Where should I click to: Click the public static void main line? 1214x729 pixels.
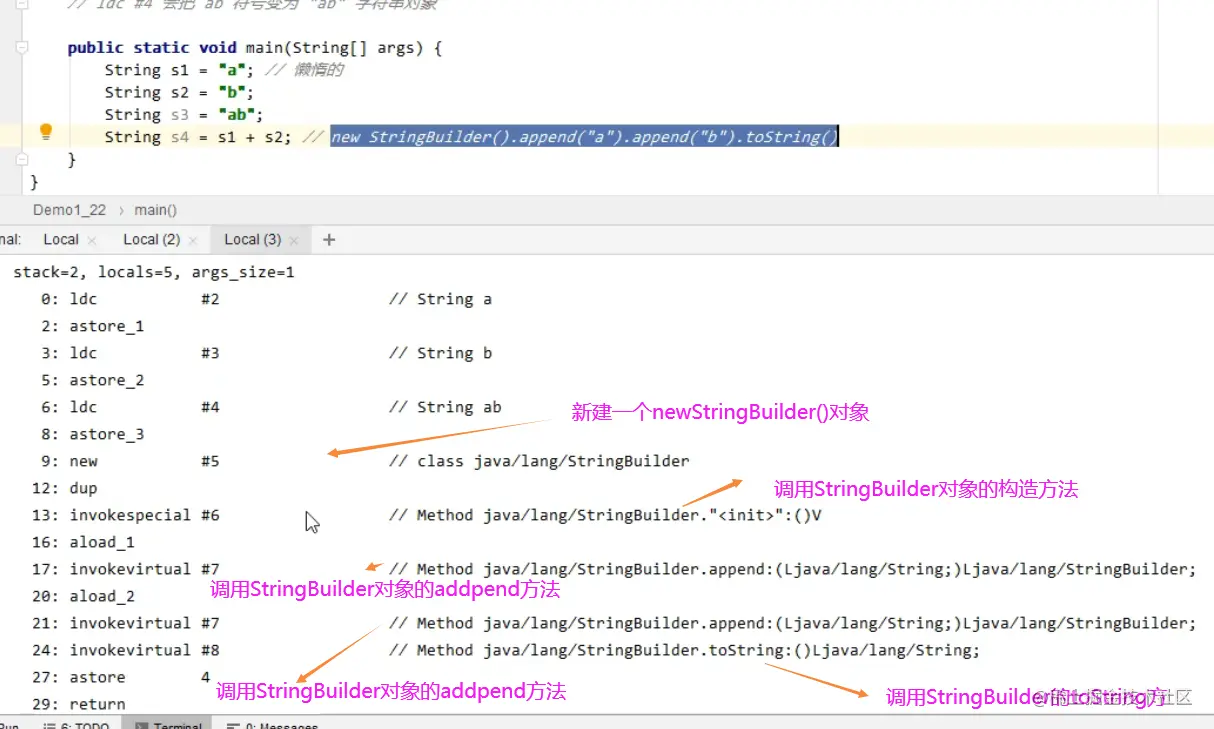(x=255, y=48)
